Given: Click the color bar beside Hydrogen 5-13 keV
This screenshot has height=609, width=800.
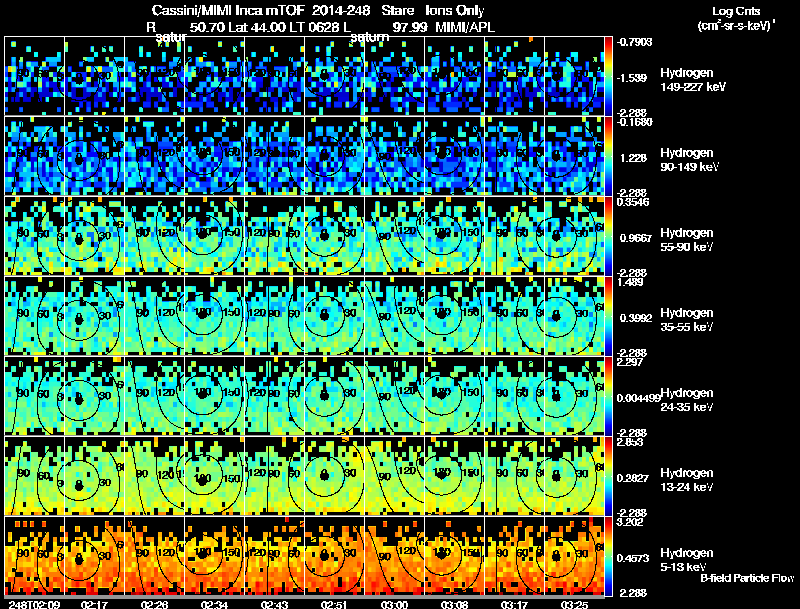Looking at the screenshot, I should click(x=609, y=556).
